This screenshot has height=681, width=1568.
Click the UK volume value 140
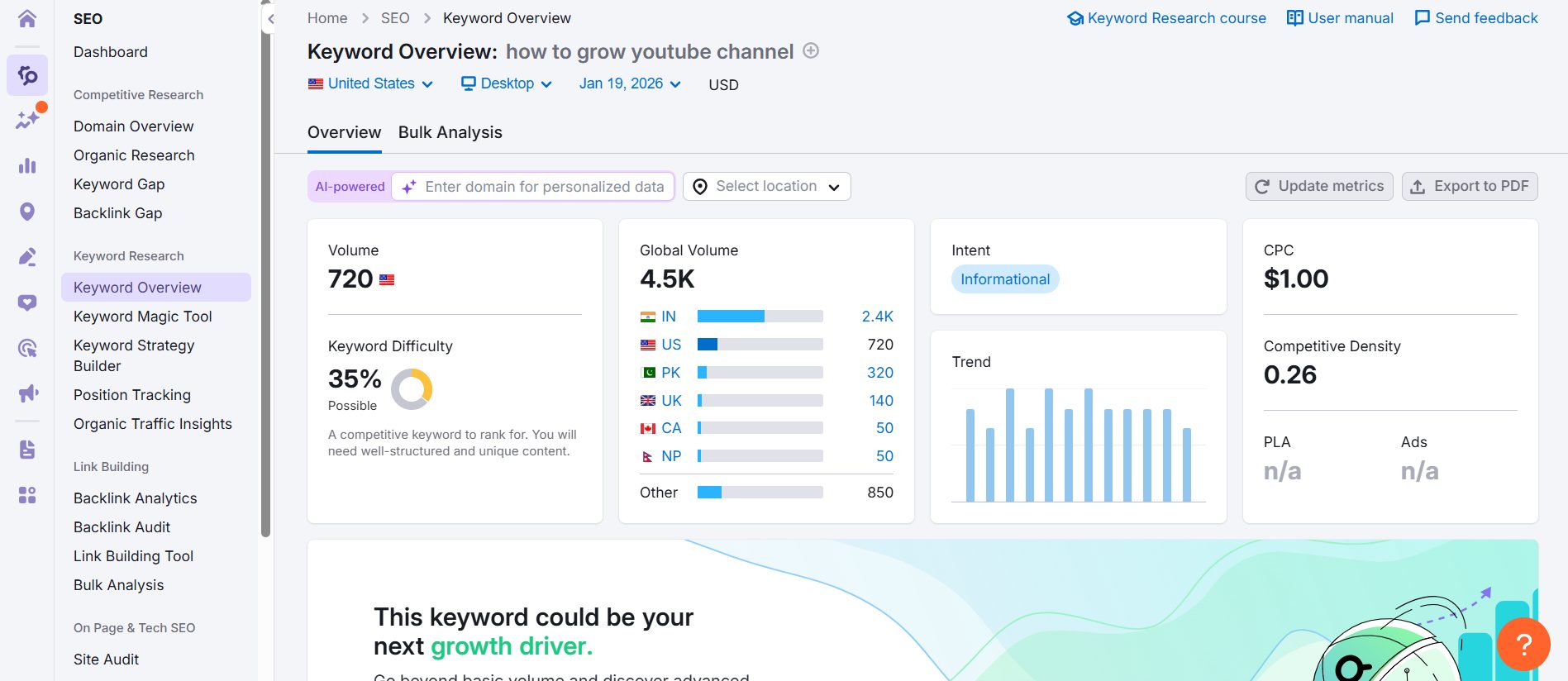(881, 401)
